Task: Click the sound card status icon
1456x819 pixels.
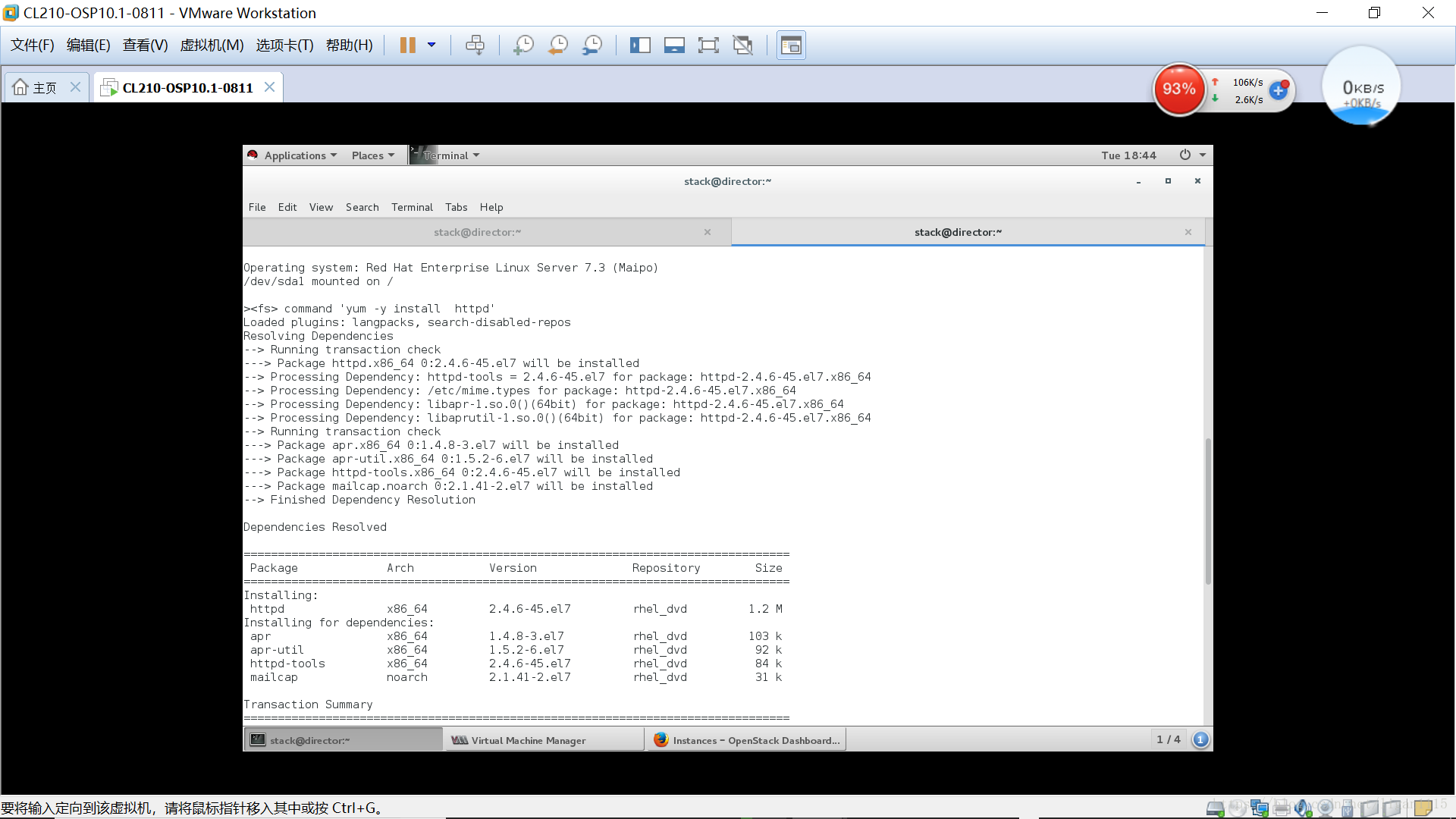Action: point(1304,808)
